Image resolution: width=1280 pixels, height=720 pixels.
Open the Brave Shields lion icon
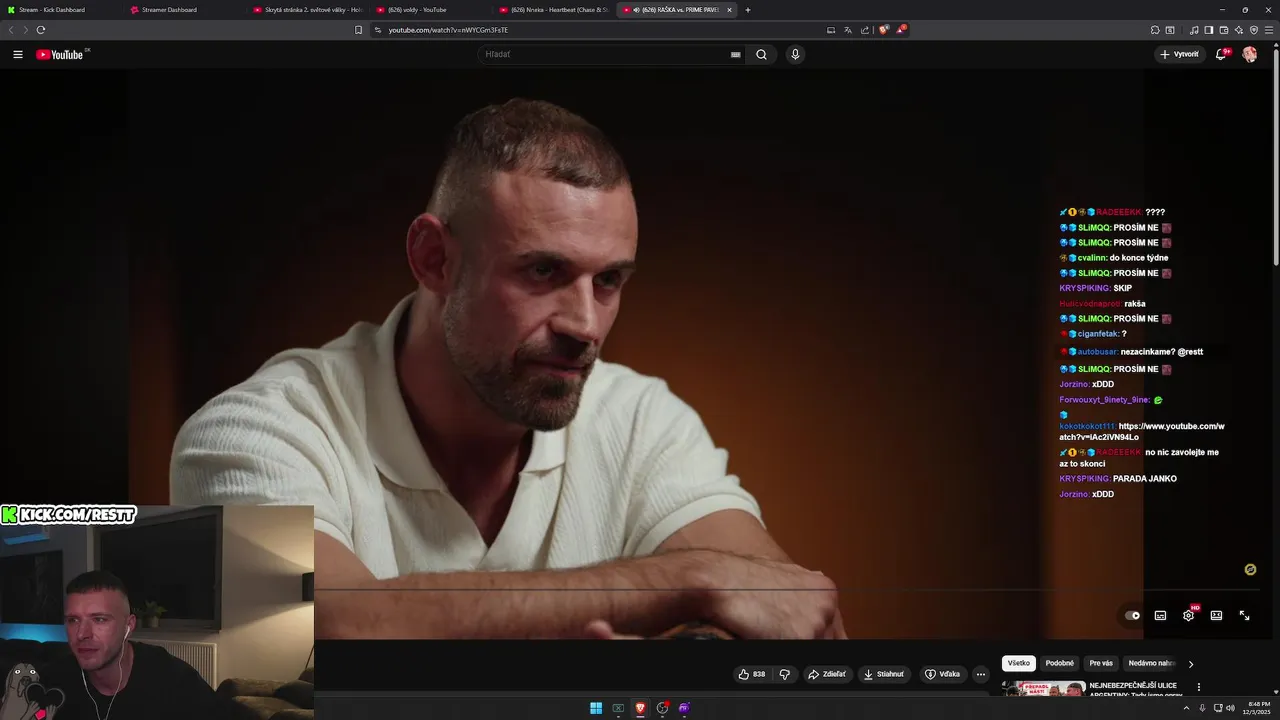click(x=884, y=30)
